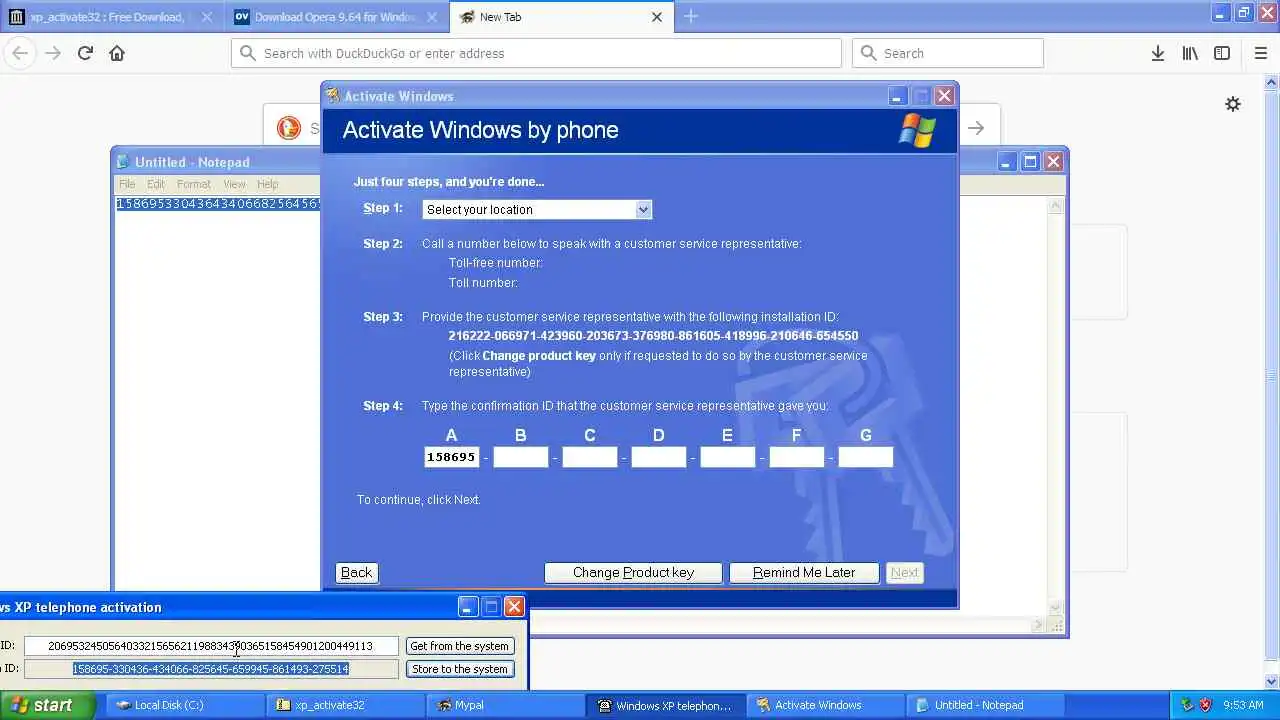Click the Back button in Activate Windows

point(356,572)
